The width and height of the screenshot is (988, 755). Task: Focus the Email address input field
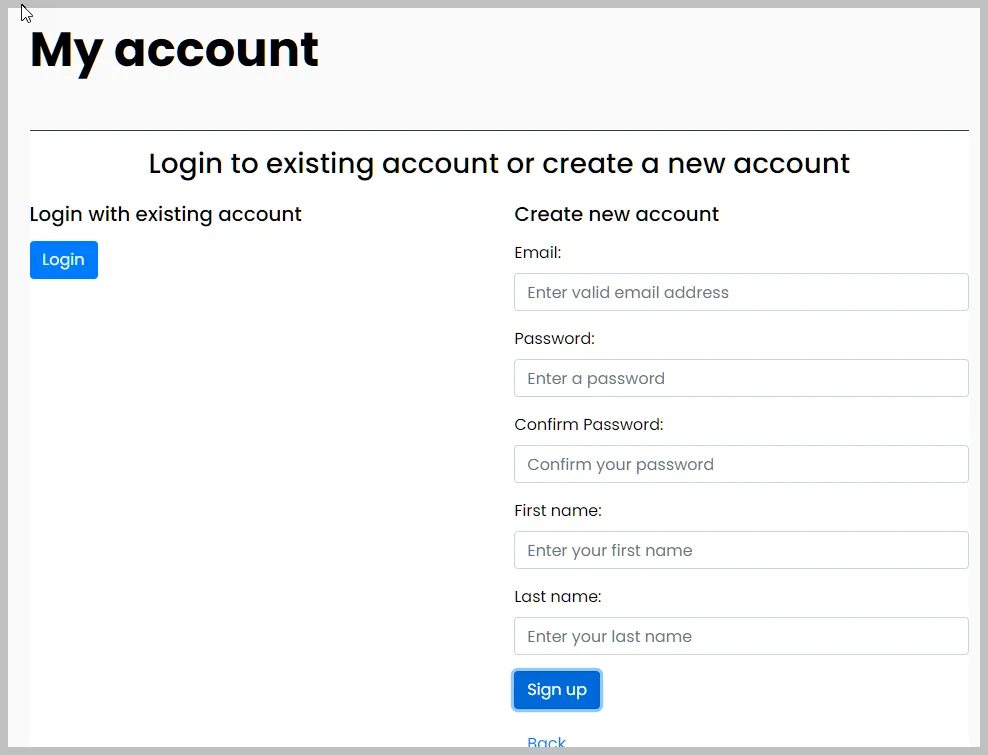[741, 292]
